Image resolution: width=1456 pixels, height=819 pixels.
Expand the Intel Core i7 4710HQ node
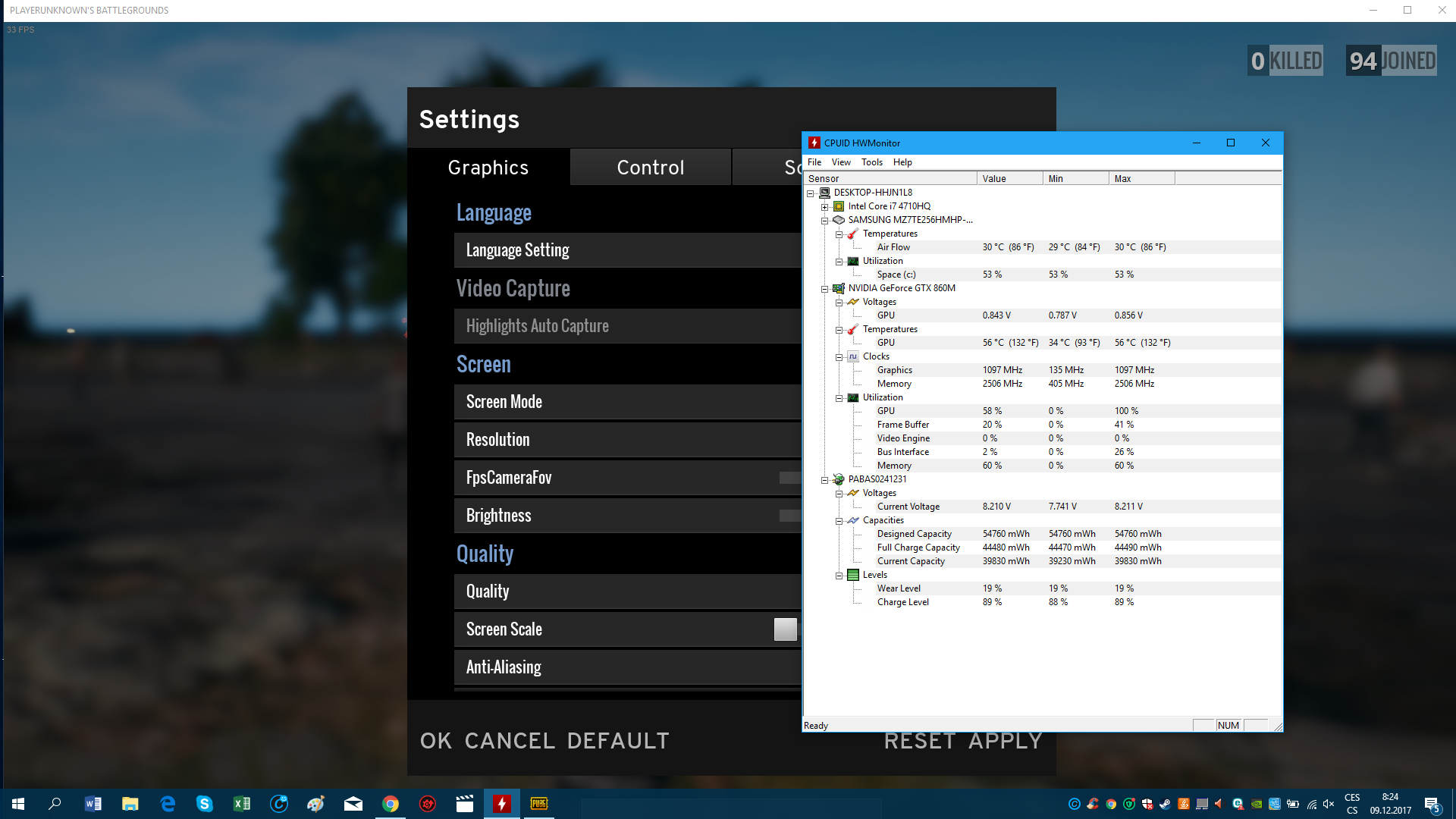[x=824, y=207]
